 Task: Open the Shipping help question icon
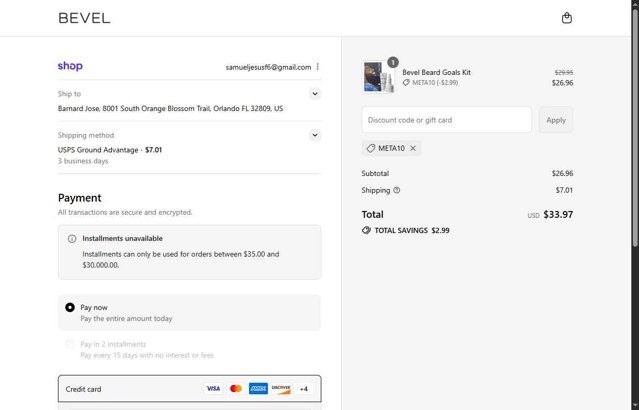click(x=397, y=190)
